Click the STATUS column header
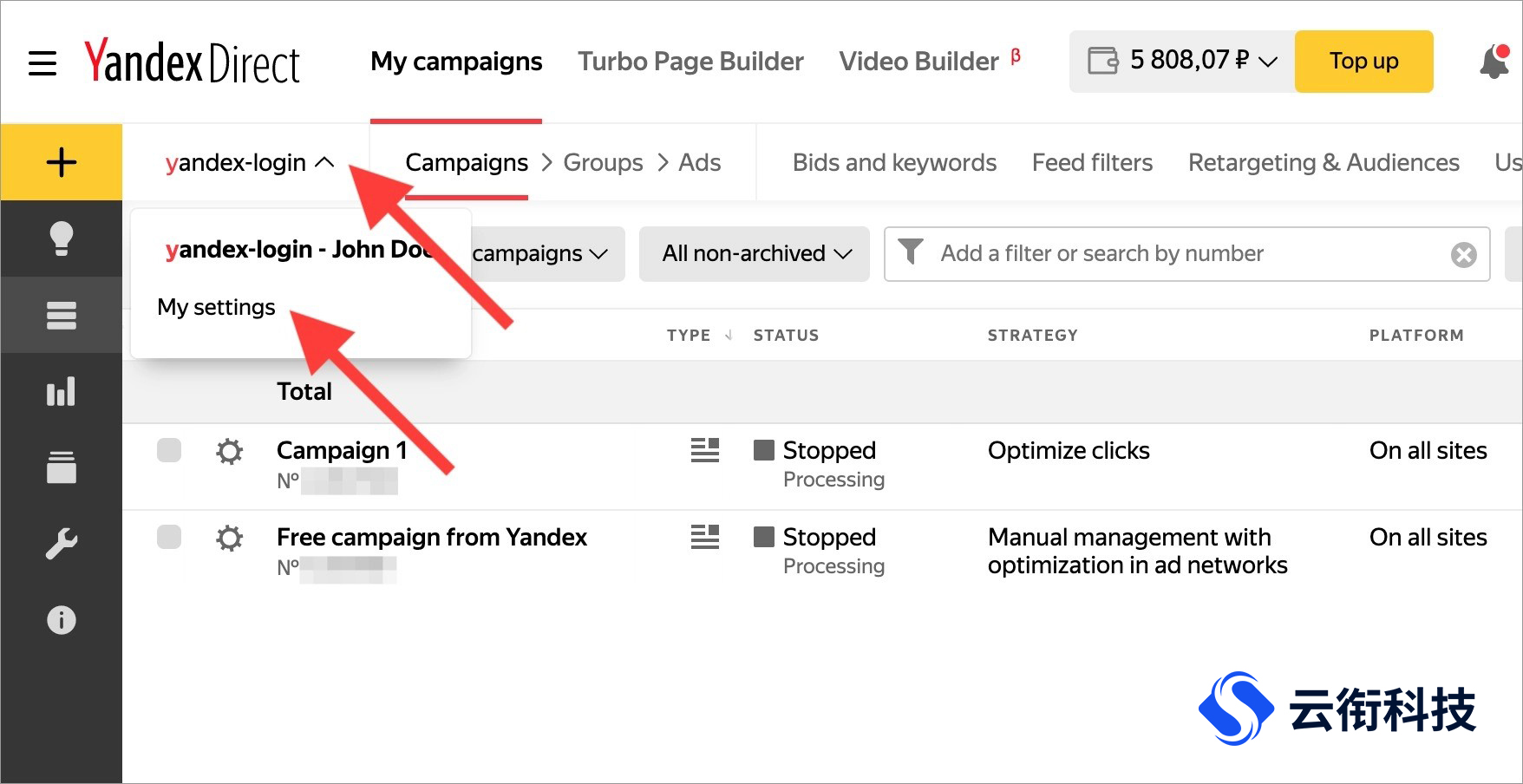Screen dimensions: 1523x784 [786, 336]
